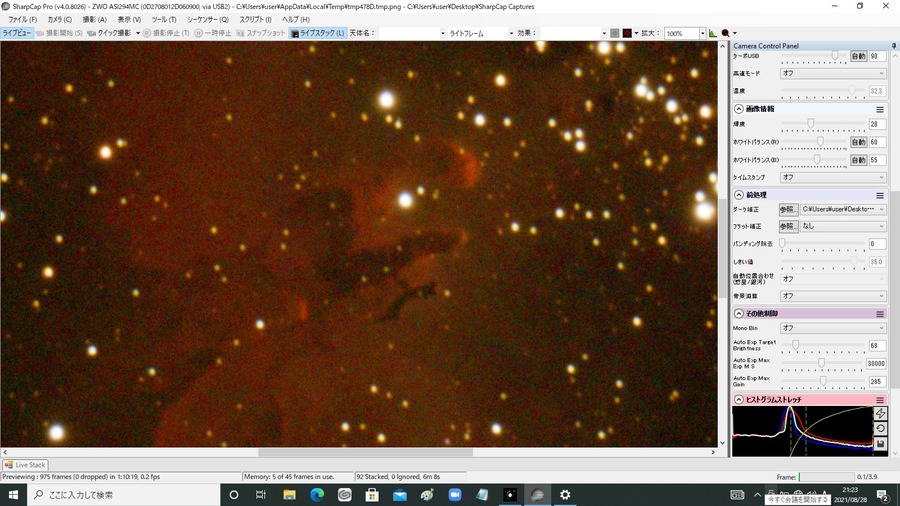
Task: Pin the Camera Control Panel
Action: point(894,45)
